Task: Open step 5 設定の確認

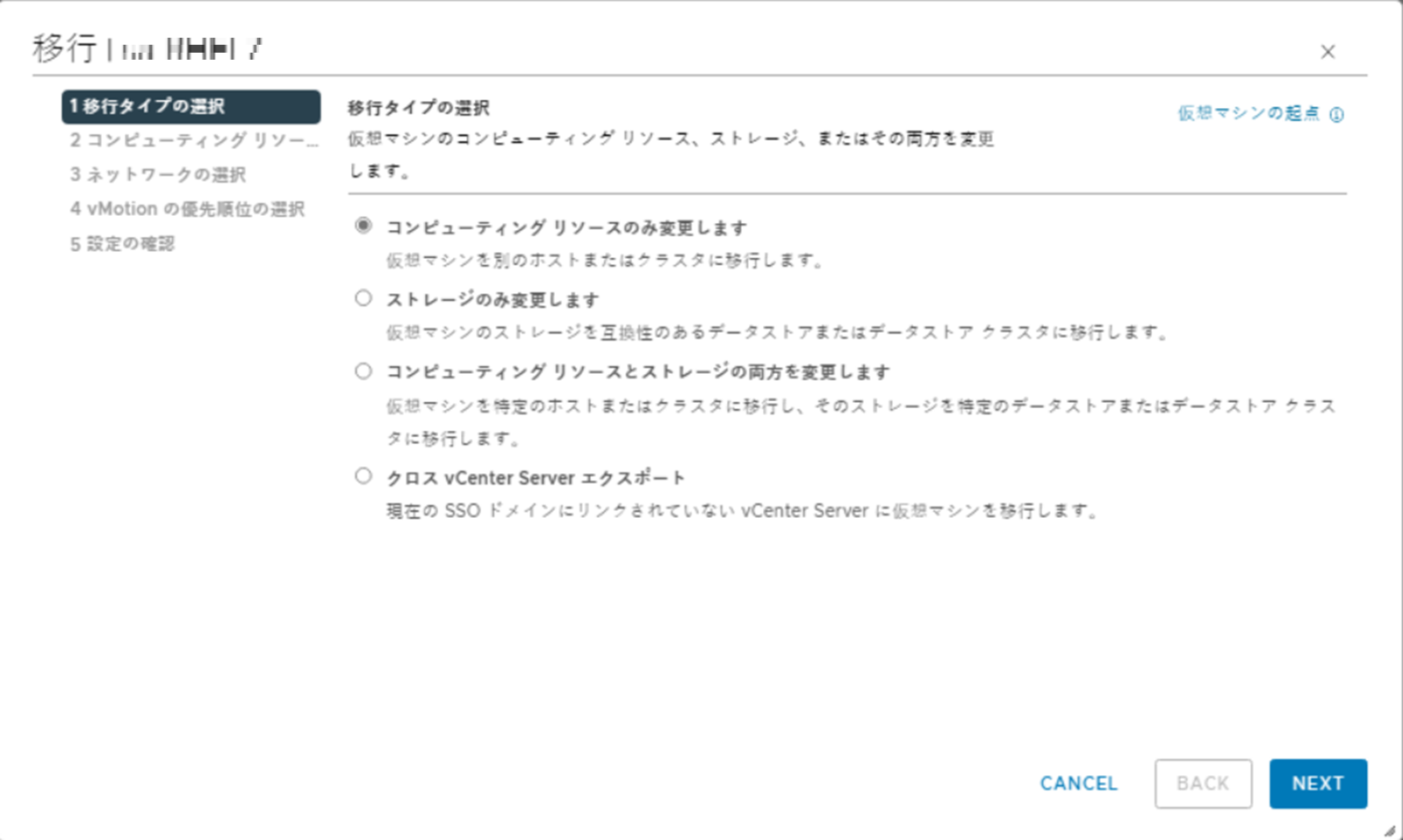Action: 123,244
